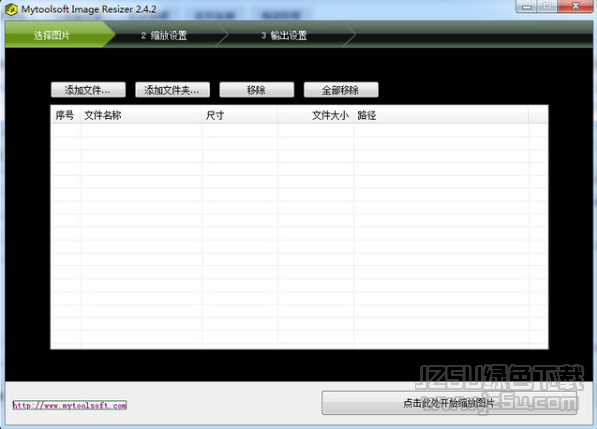Minimize the Image Resizer window
The height and width of the screenshot is (429, 597).
pos(527,6)
